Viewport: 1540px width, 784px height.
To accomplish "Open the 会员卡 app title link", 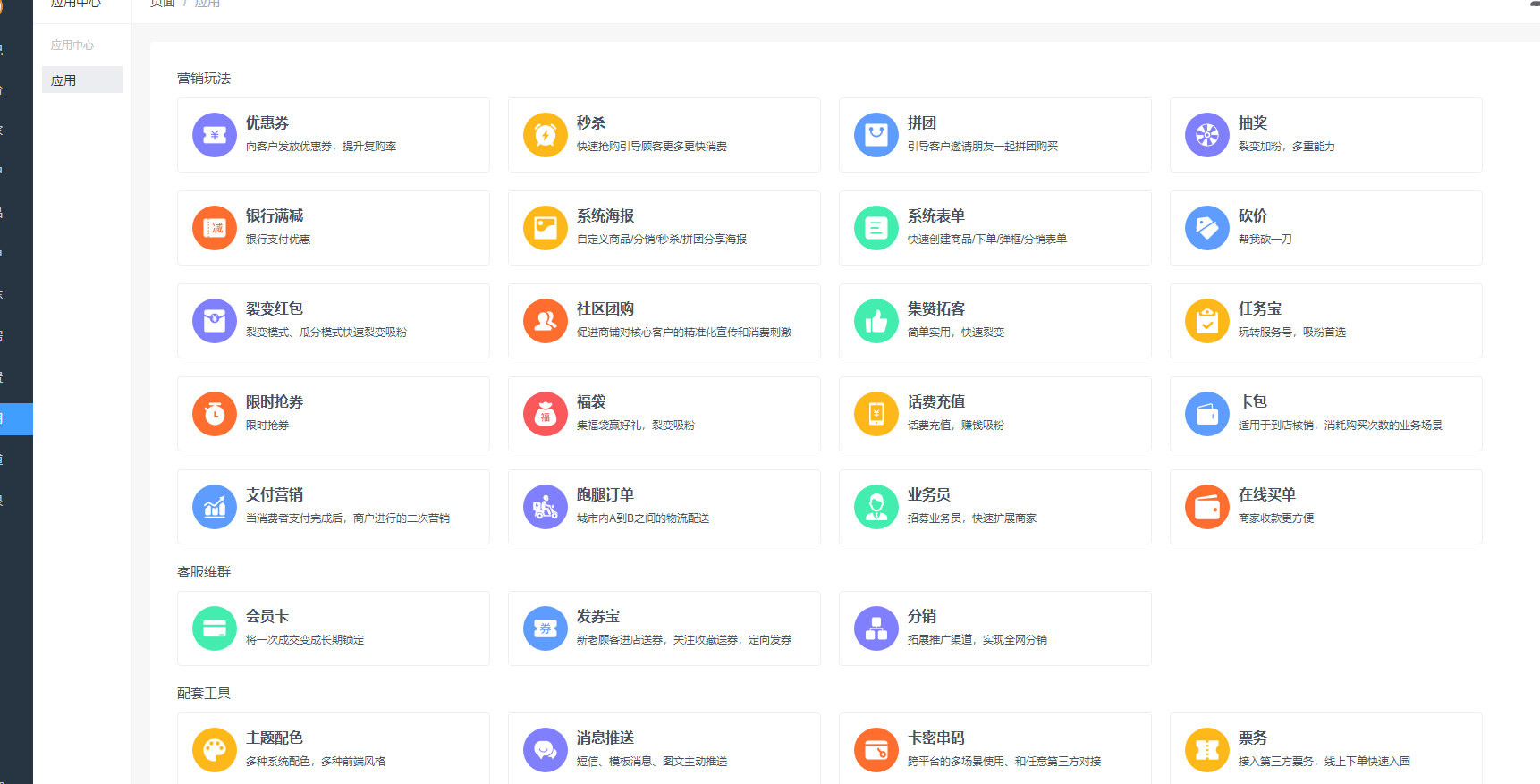I will tap(267, 616).
